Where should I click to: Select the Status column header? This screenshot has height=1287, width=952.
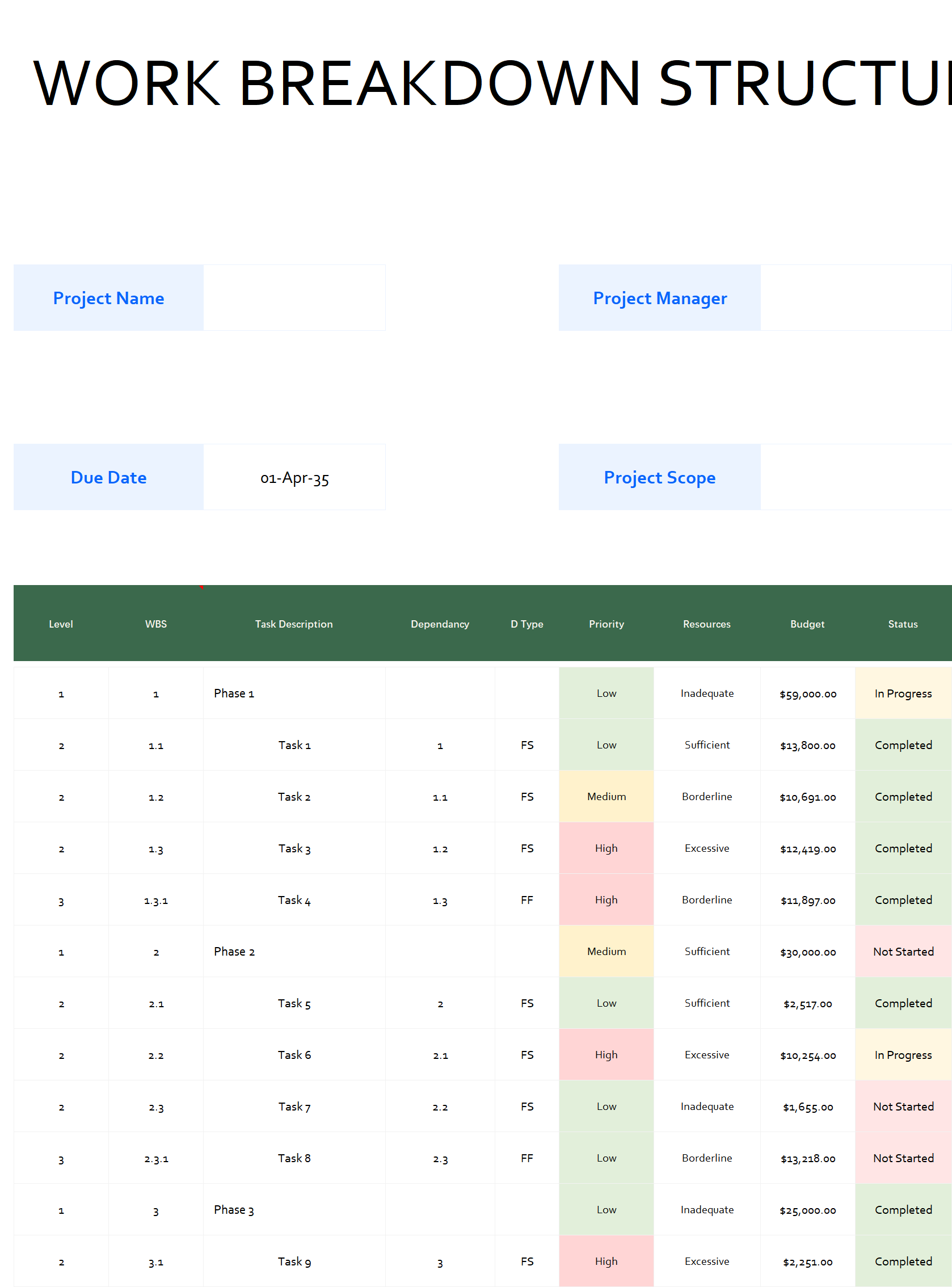pyautogui.click(x=903, y=624)
